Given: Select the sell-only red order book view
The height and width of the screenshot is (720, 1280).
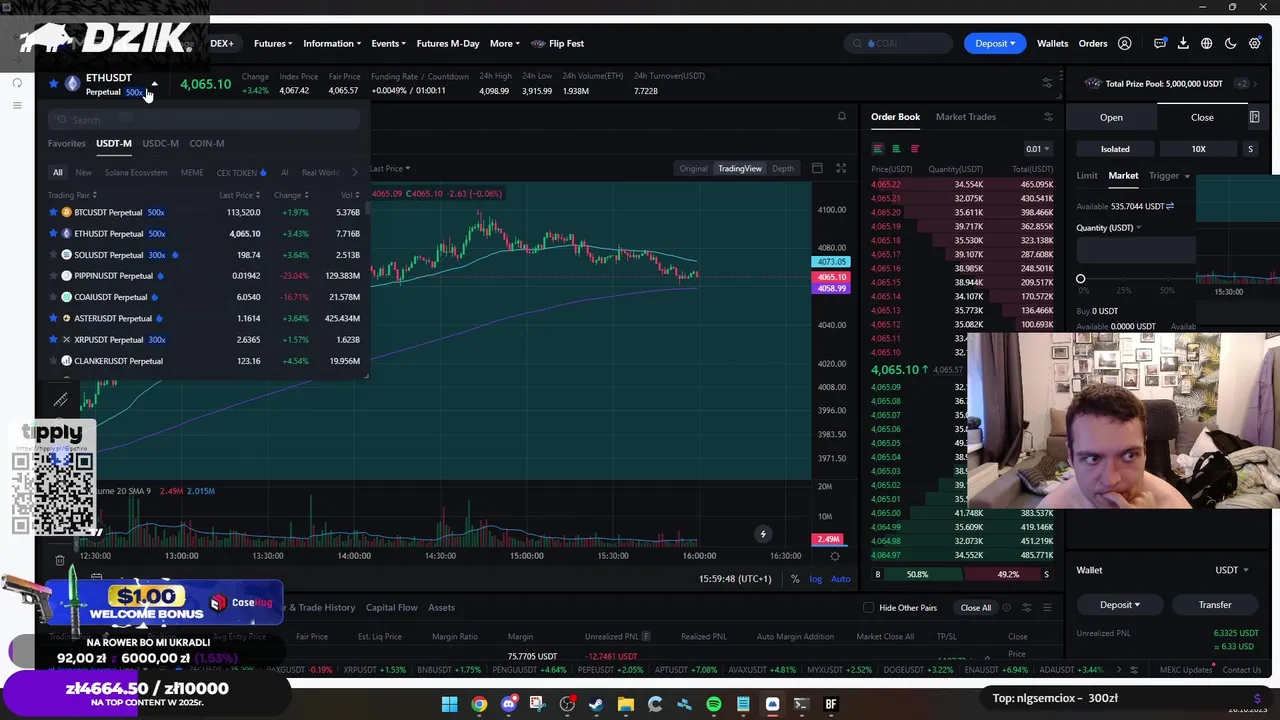Looking at the screenshot, I should pos(914,149).
